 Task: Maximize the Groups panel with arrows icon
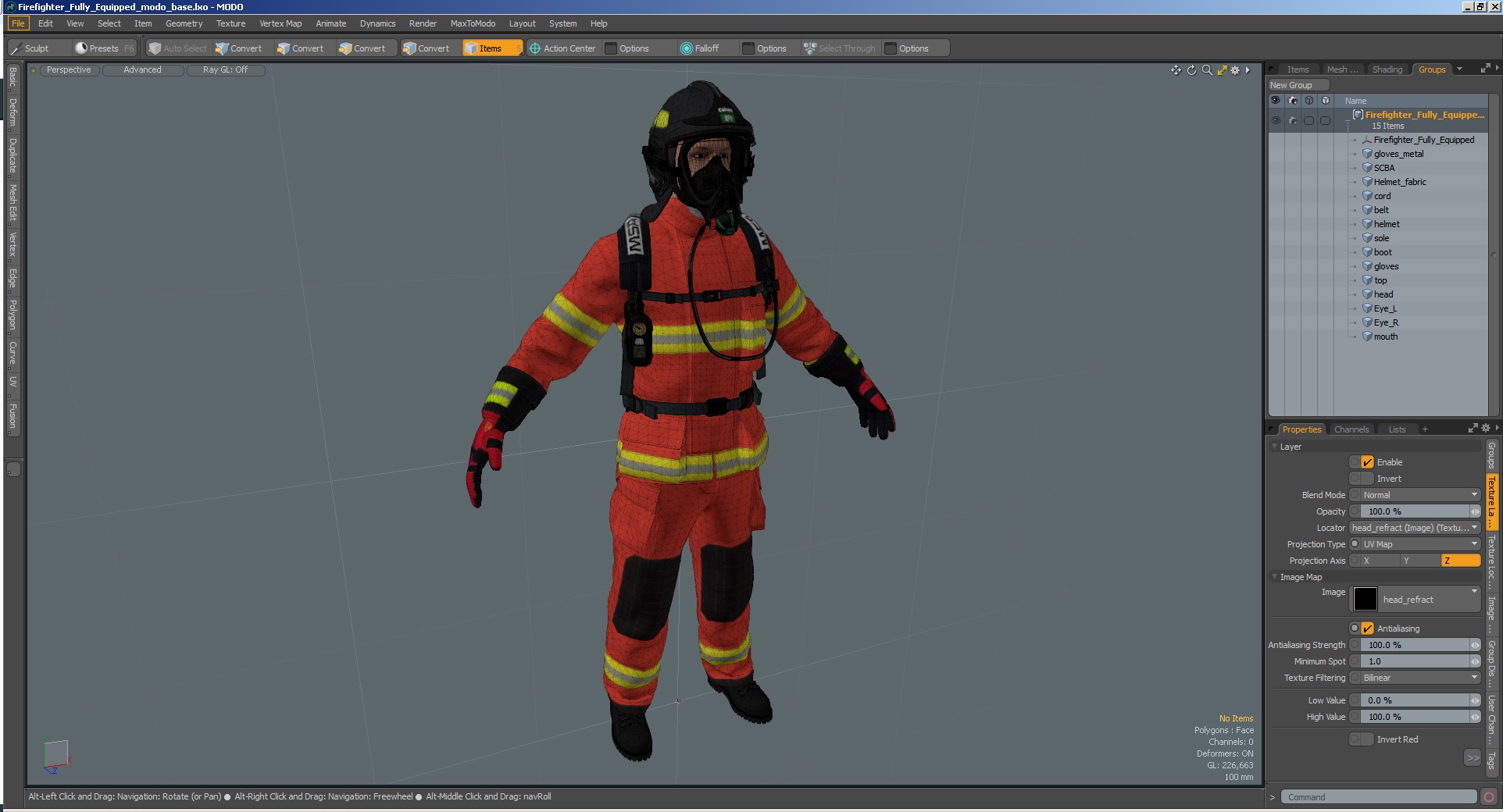(1485, 69)
